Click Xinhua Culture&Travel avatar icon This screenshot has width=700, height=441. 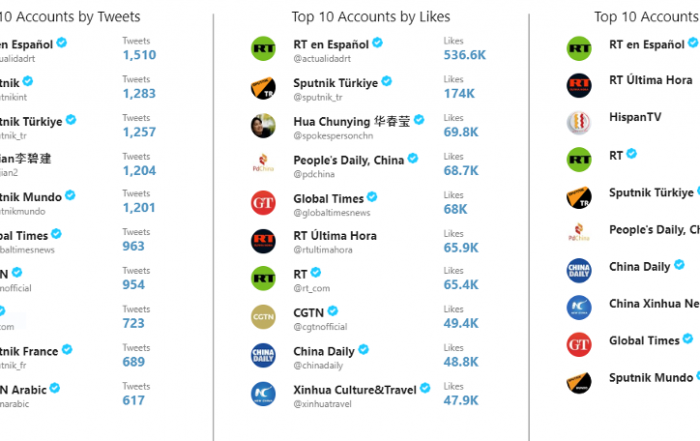(x=263, y=394)
